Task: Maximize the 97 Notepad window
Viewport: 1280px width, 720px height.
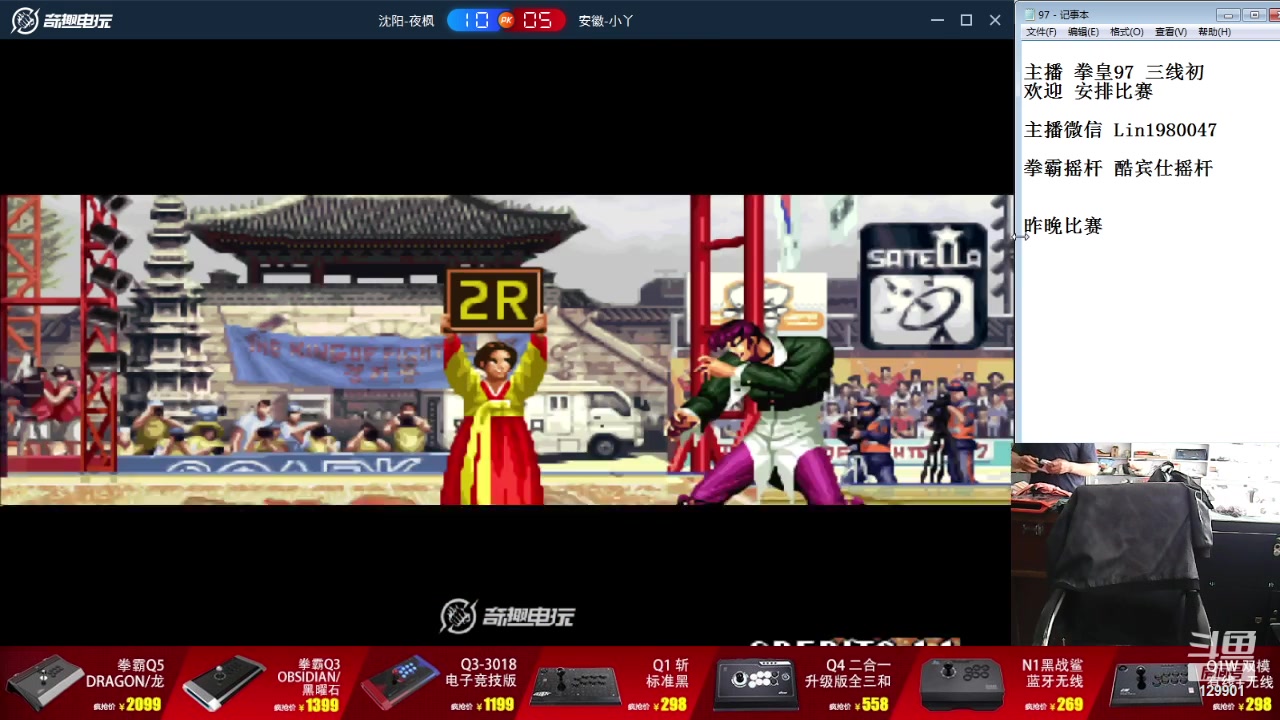Action: coord(1254,15)
